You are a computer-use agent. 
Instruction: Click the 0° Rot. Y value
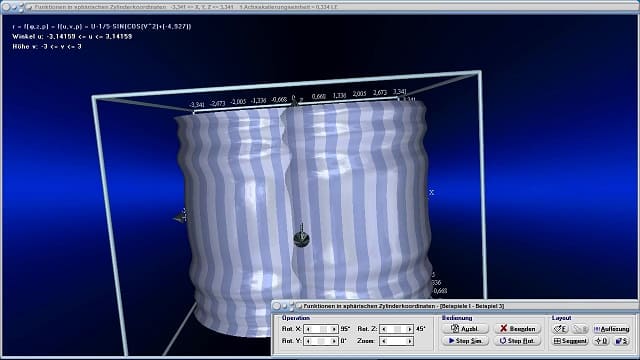pyautogui.click(x=344, y=341)
